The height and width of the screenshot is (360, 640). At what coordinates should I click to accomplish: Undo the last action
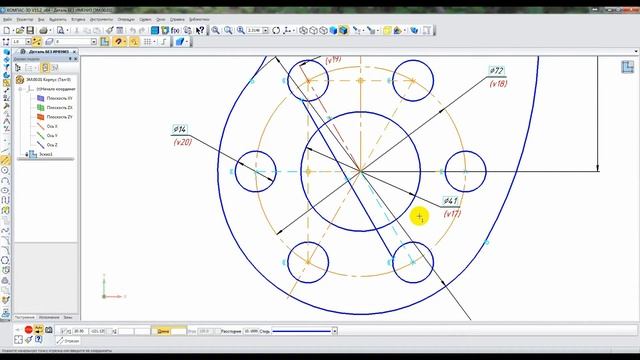pyautogui.click(x=133, y=30)
